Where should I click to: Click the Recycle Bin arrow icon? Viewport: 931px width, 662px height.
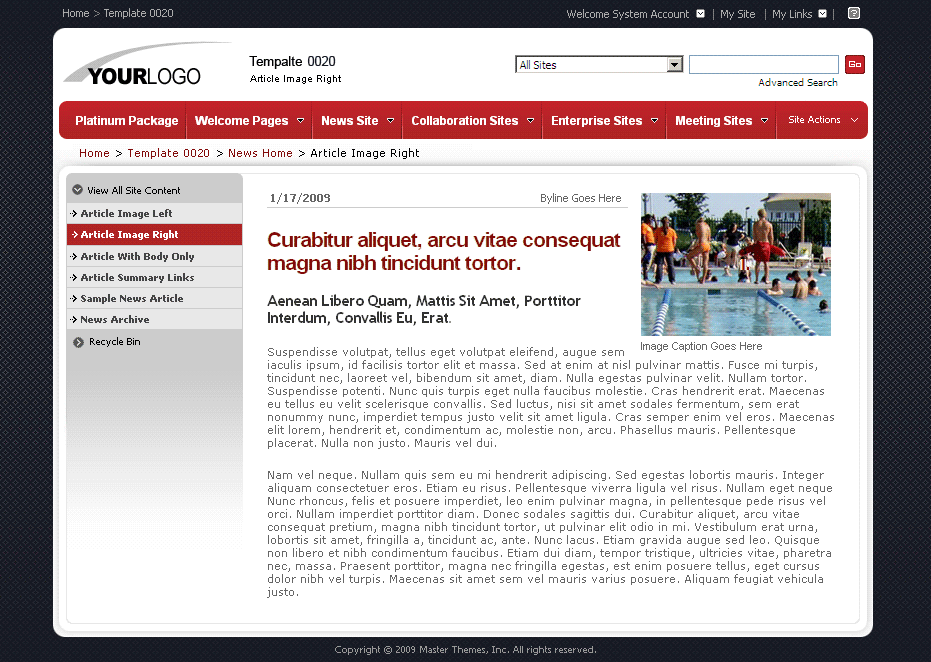pyautogui.click(x=78, y=342)
